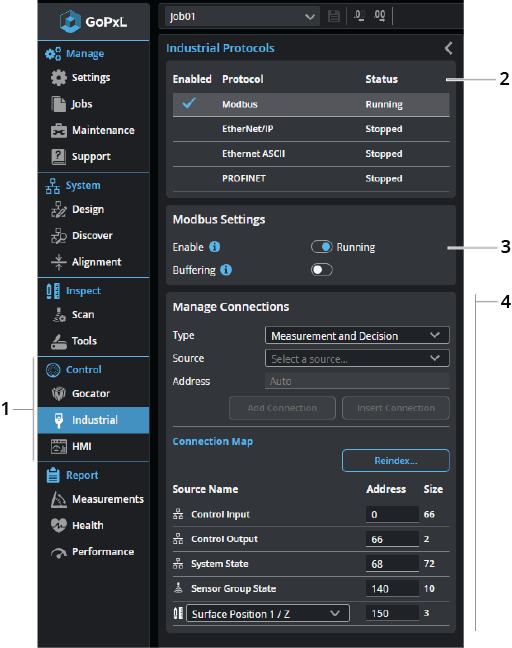Click the System section network icon

(52, 186)
